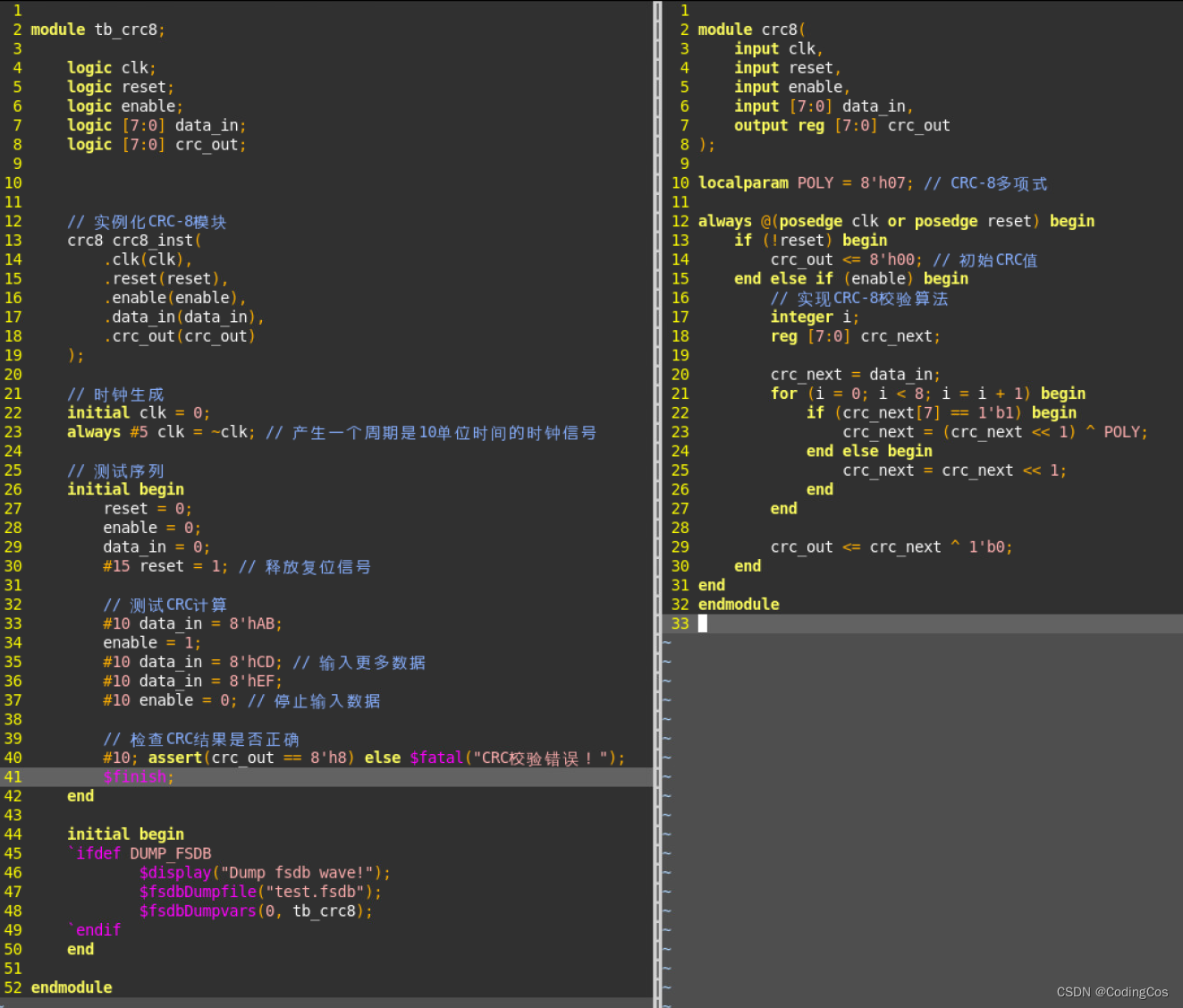The width and height of the screenshot is (1183, 1008).
Task: Click '$fatal' call on line 40
Action: pyautogui.click(x=436, y=758)
